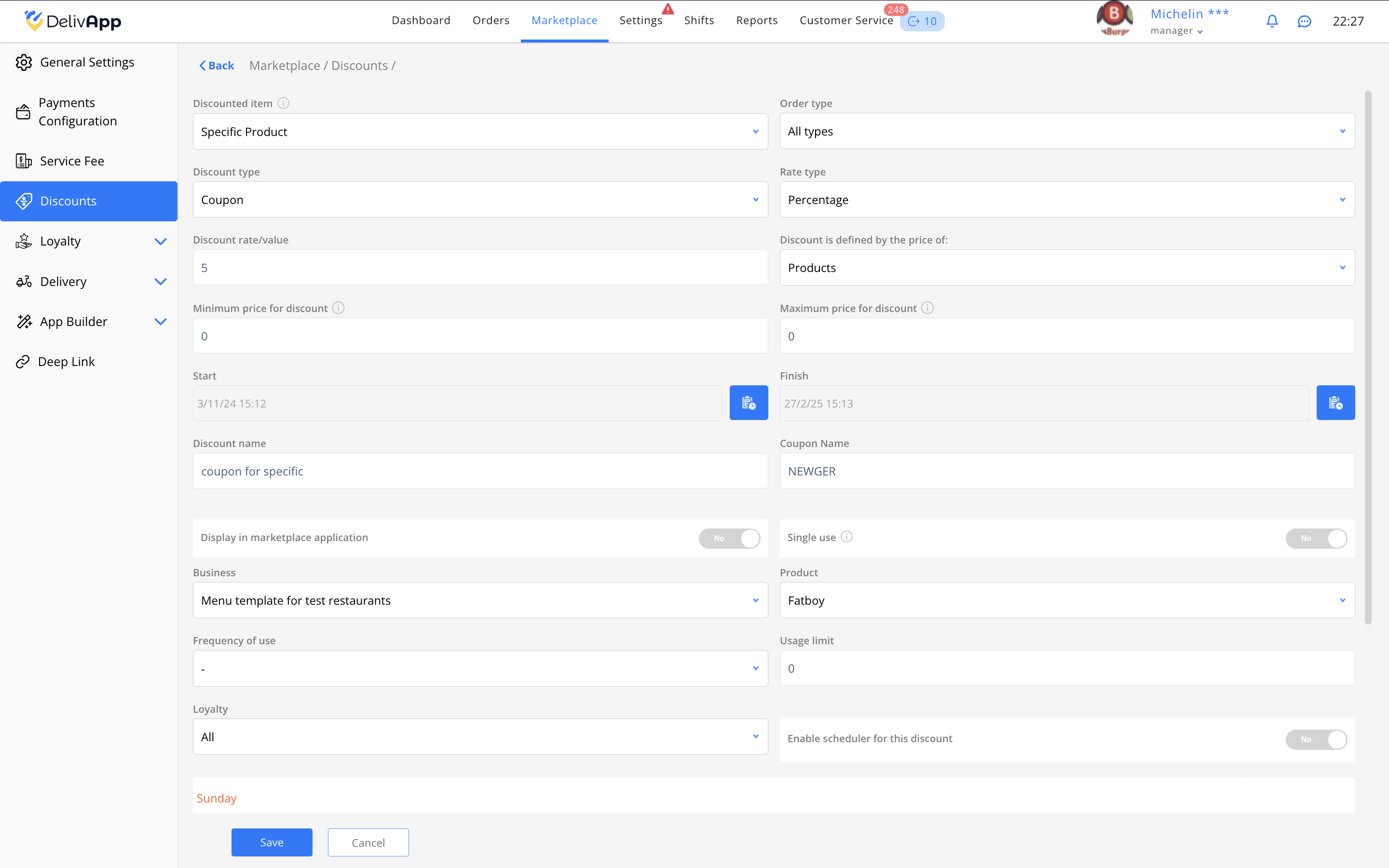The height and width of the screenshot is (868, 1389).
Task: Click the Start date calendar picker icon
Action: click(749, 403)
